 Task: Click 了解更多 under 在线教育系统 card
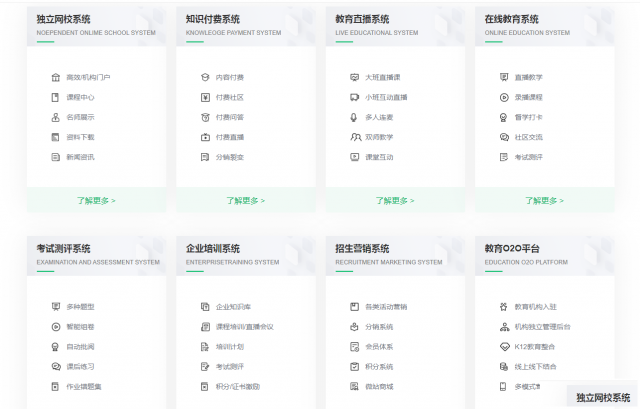pyautogui.click(x=544, y=200)
